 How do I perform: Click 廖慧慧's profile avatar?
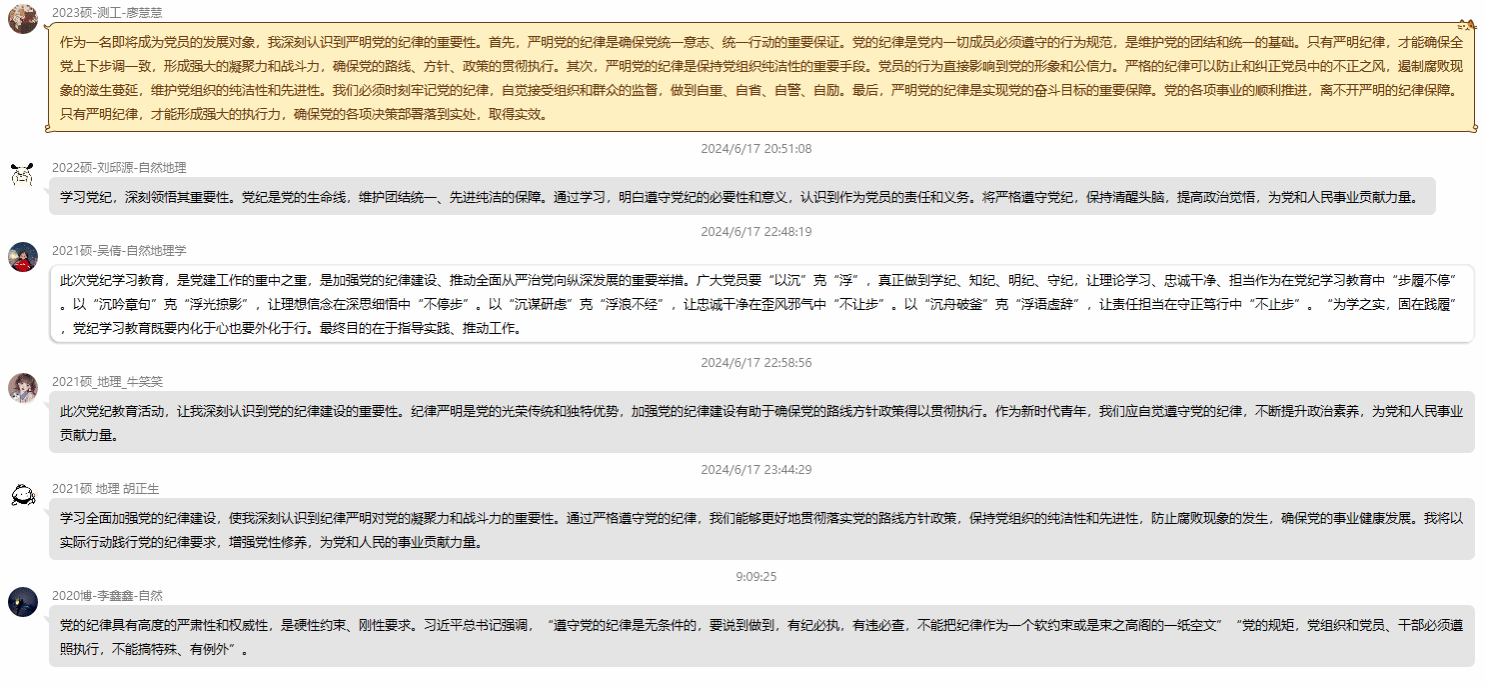click(x=23, y=18)
